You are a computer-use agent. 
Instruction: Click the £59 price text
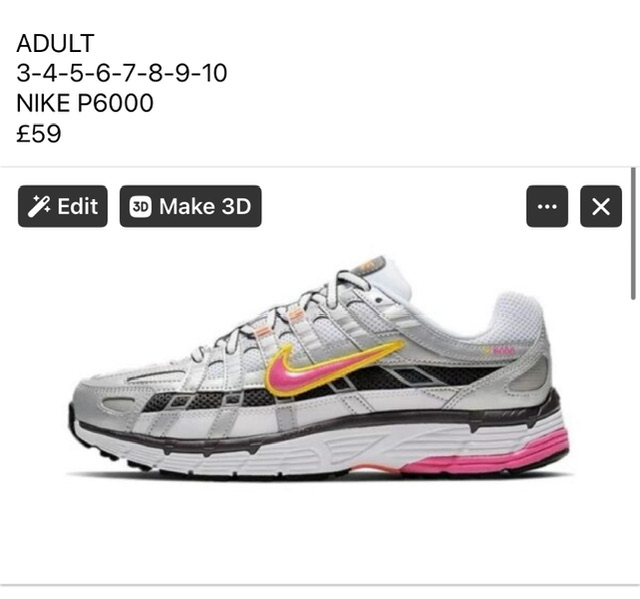point(39,133)
